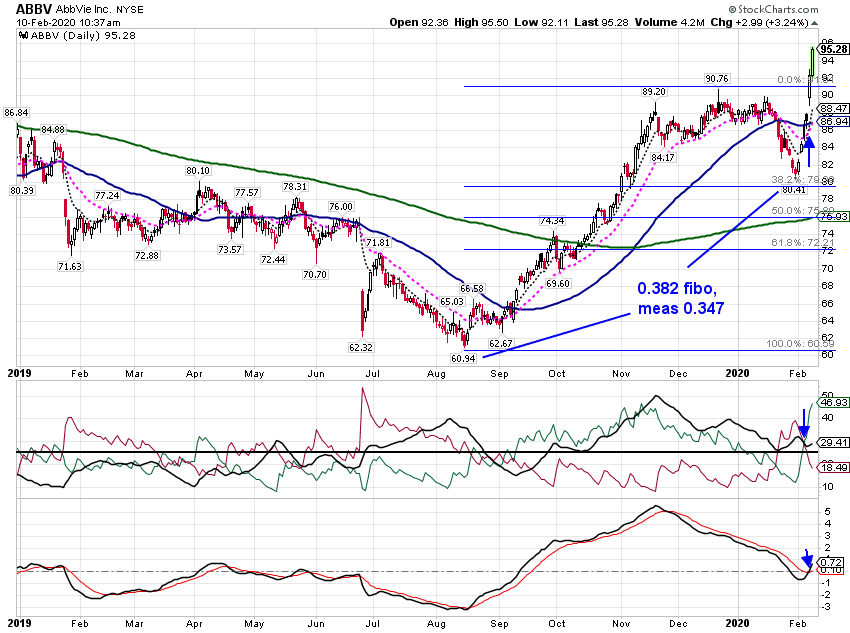Click the 60.94 bottom label
This screenshot has height=633, width=850.
pos(463,358)
